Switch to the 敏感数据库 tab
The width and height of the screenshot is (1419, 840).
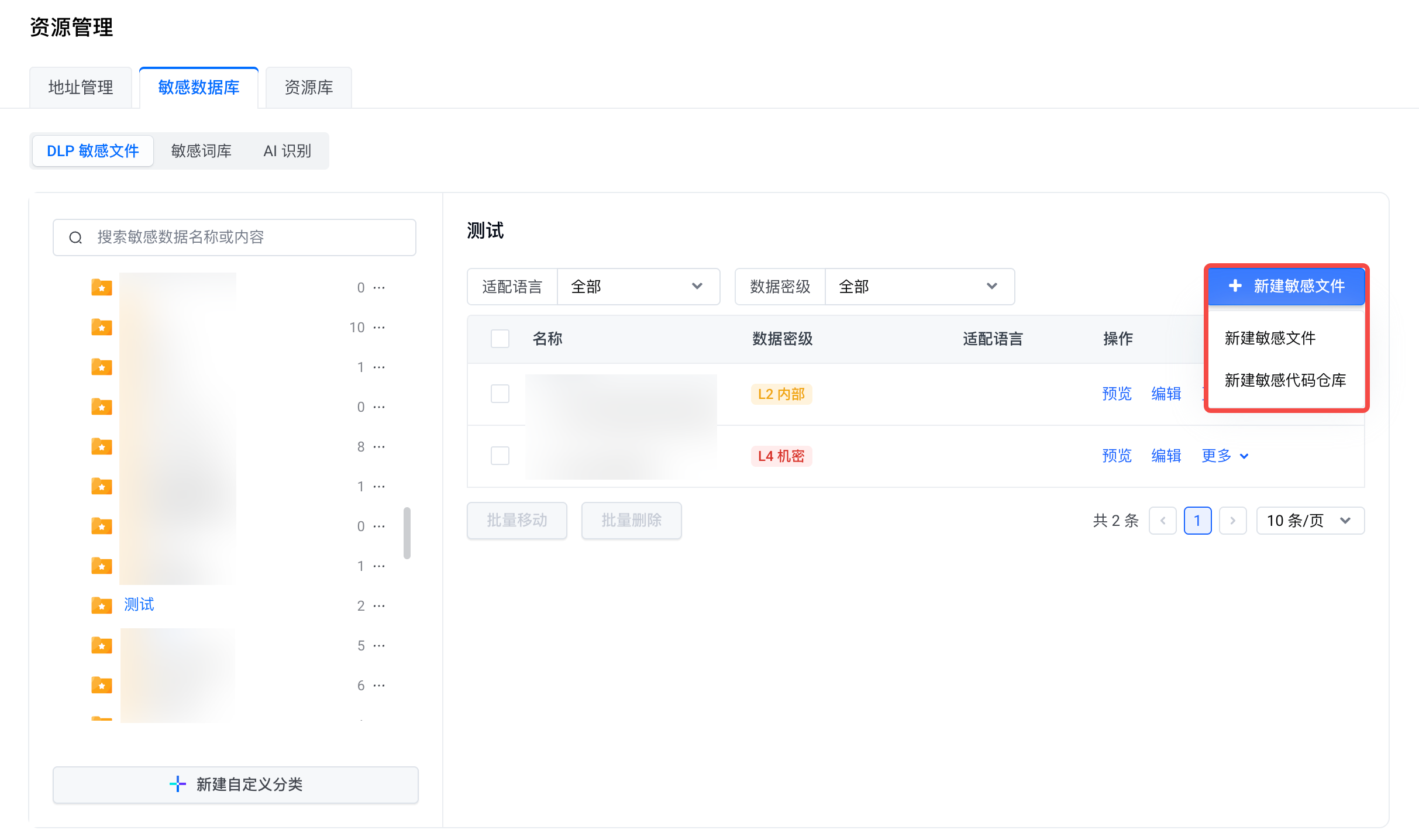pyautogui.click(x=199, y=88)
